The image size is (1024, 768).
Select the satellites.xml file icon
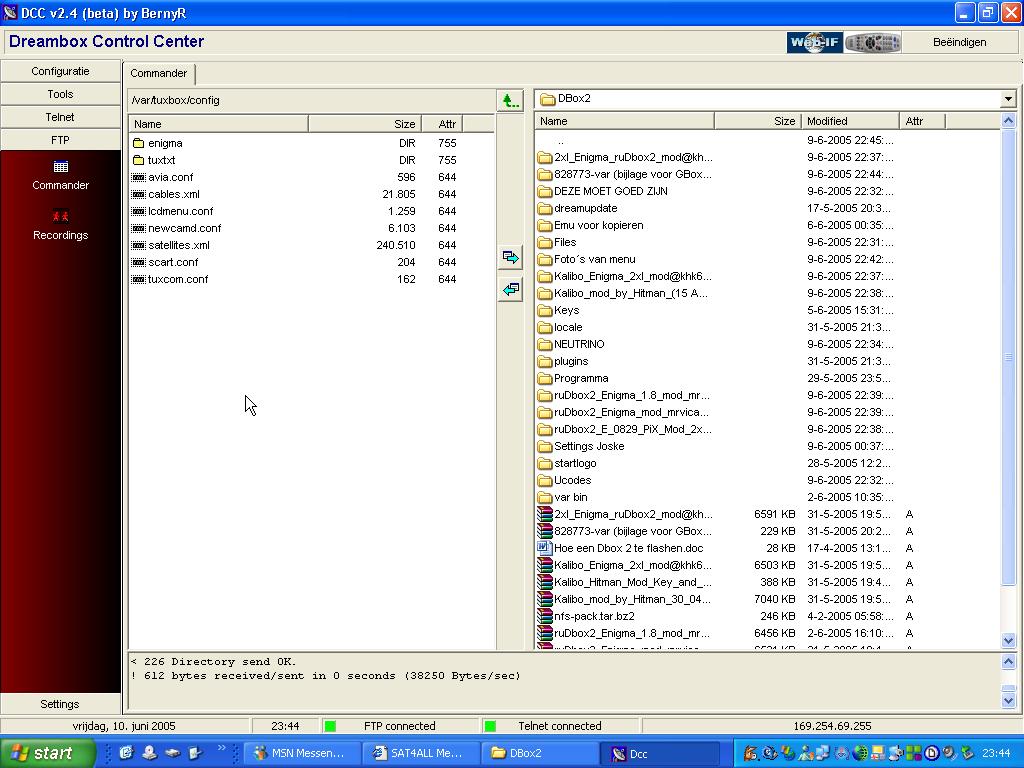[x=138, y=245]
